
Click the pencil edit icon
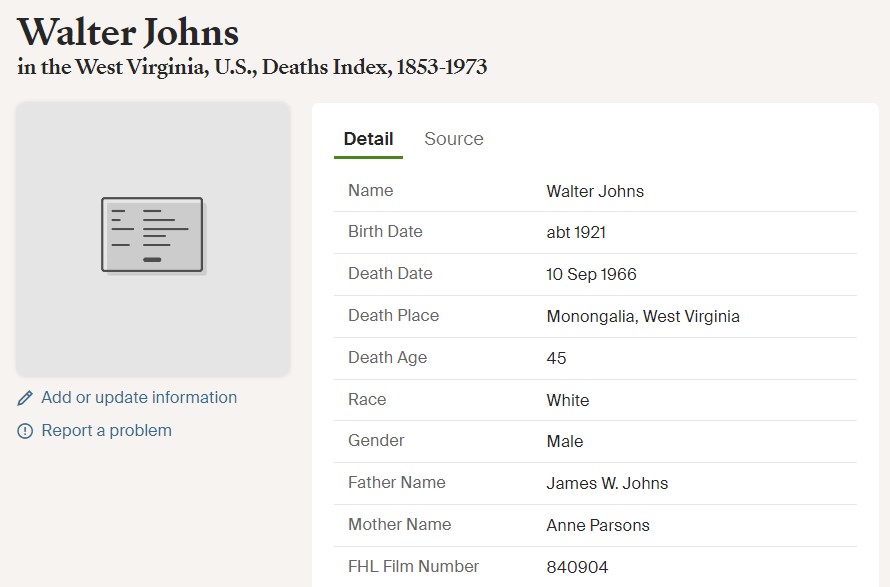[25, 398]
